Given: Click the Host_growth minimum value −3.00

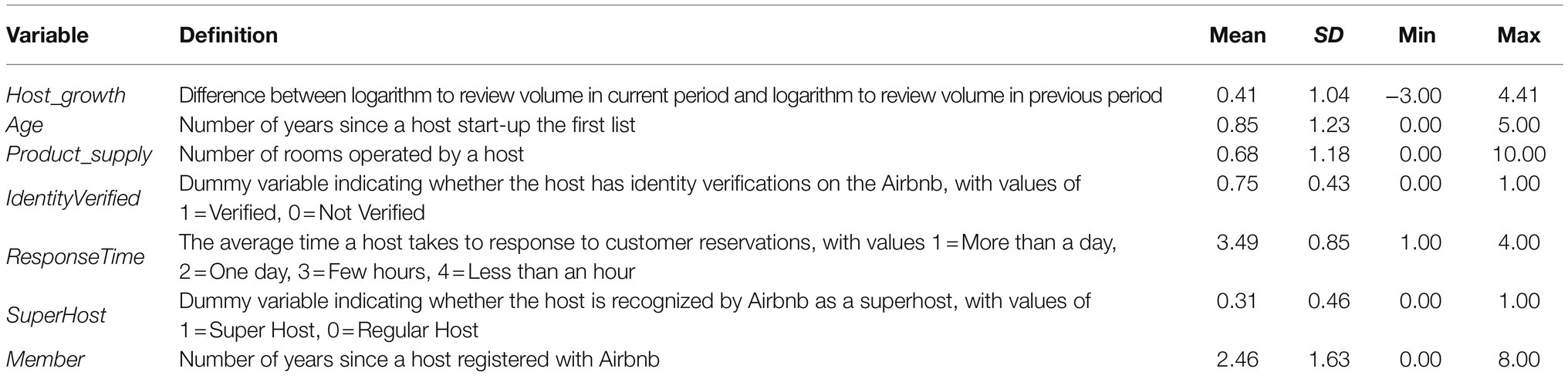Looking at the screenshot, I should click(x=1411, y=96).
